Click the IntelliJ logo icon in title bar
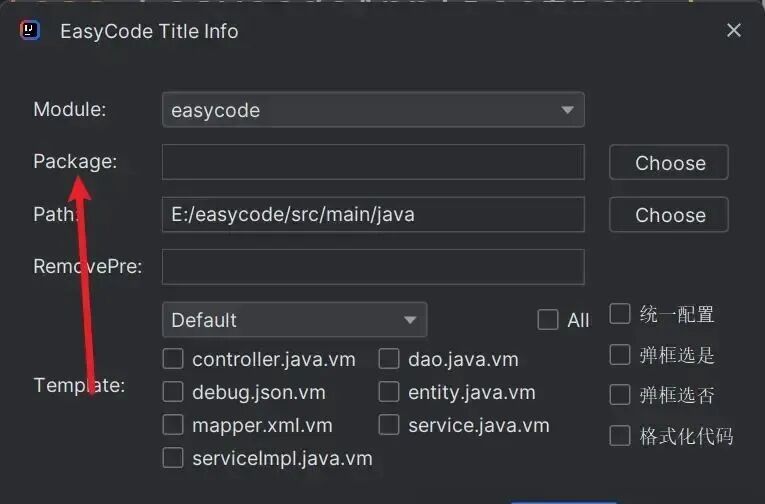The width and height of the screenshot is (765, 504). tap(30, 30)
